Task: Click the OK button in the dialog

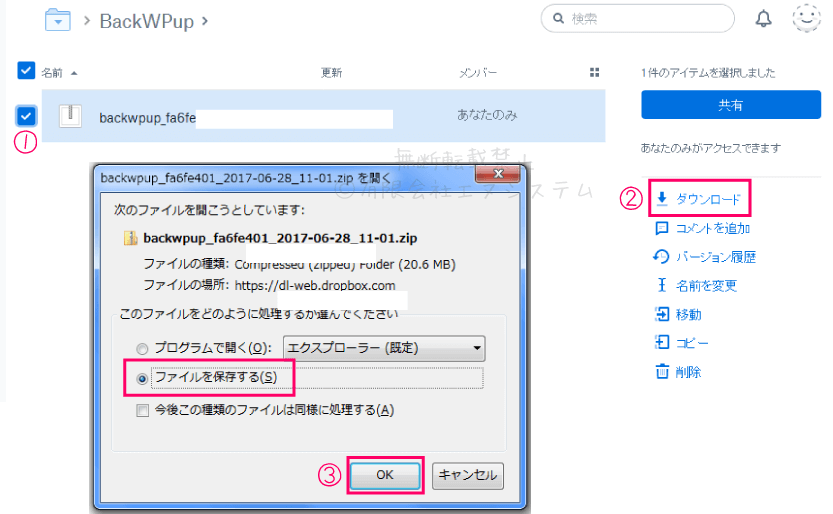Action: pyautogui.click(x=385, y=475)
